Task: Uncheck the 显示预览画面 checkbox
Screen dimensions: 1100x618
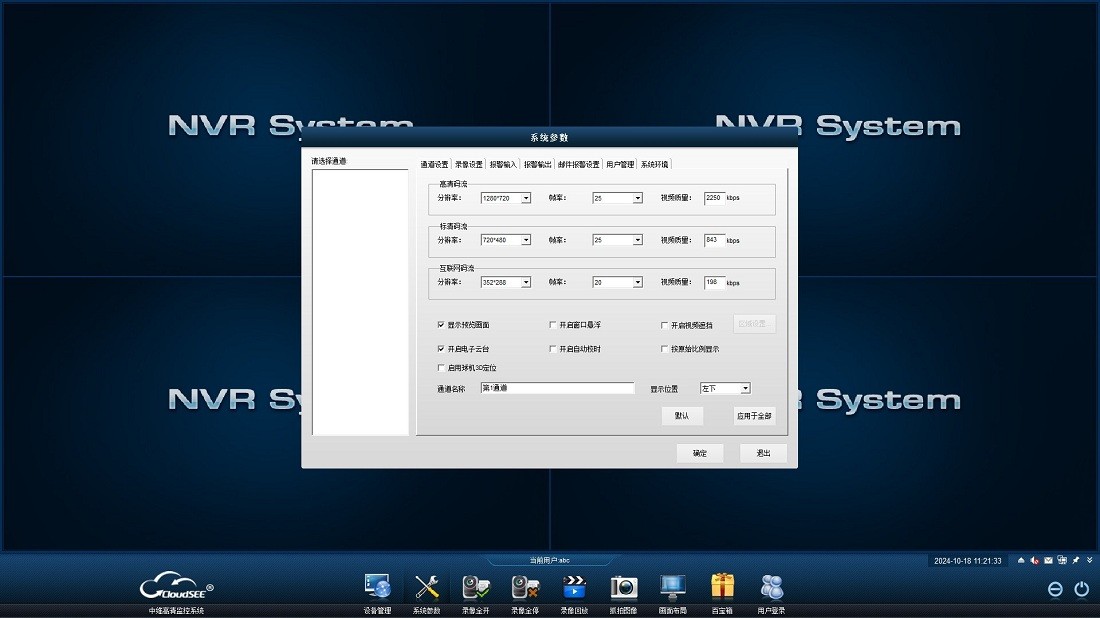Action: pyautogui.click(x=441, y=325)
